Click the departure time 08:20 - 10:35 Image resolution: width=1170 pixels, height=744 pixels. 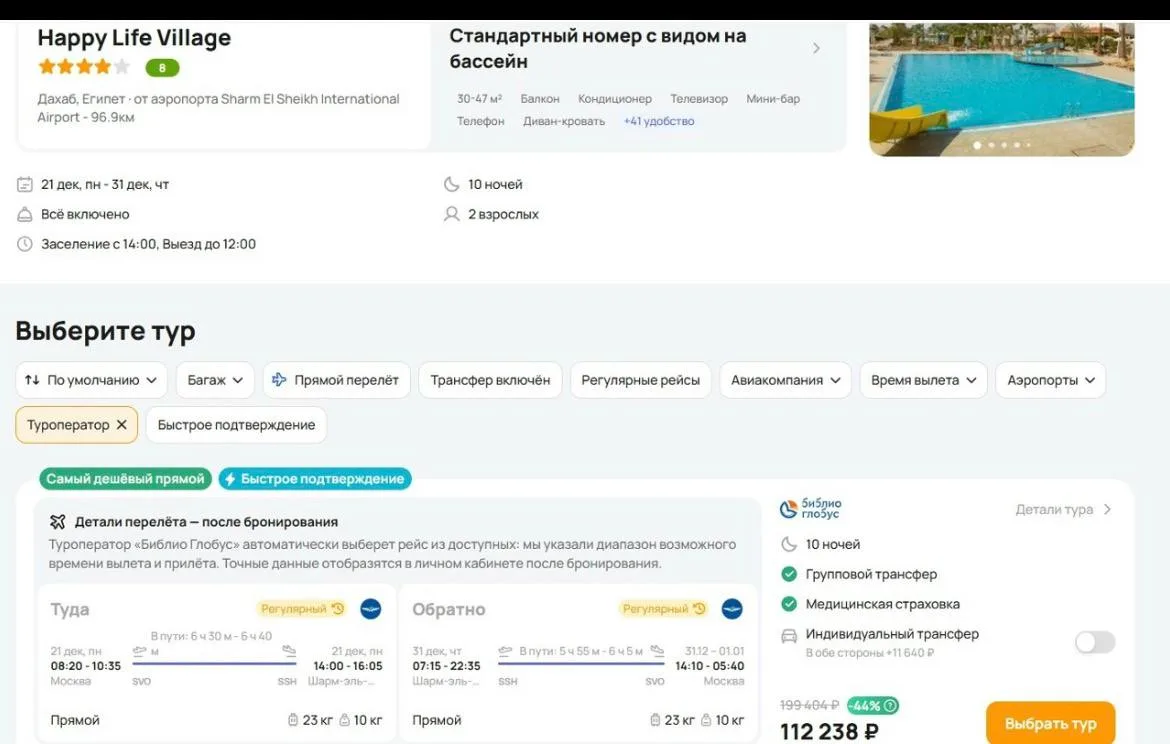point(86,666)
